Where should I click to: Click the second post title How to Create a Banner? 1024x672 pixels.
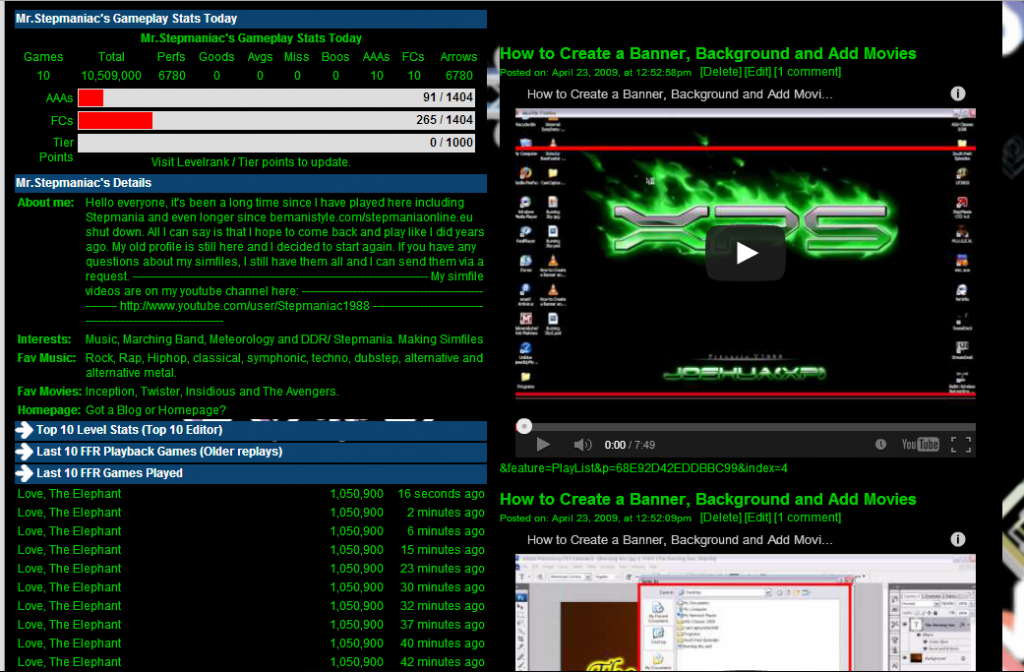708,500
